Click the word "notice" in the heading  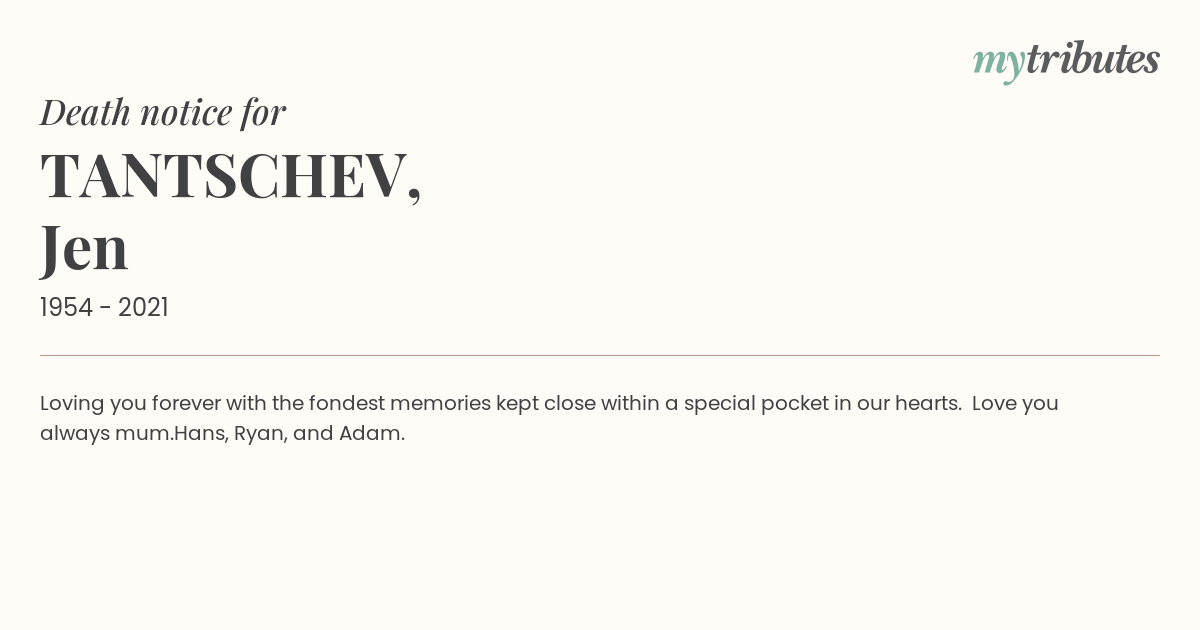point(186,112)
